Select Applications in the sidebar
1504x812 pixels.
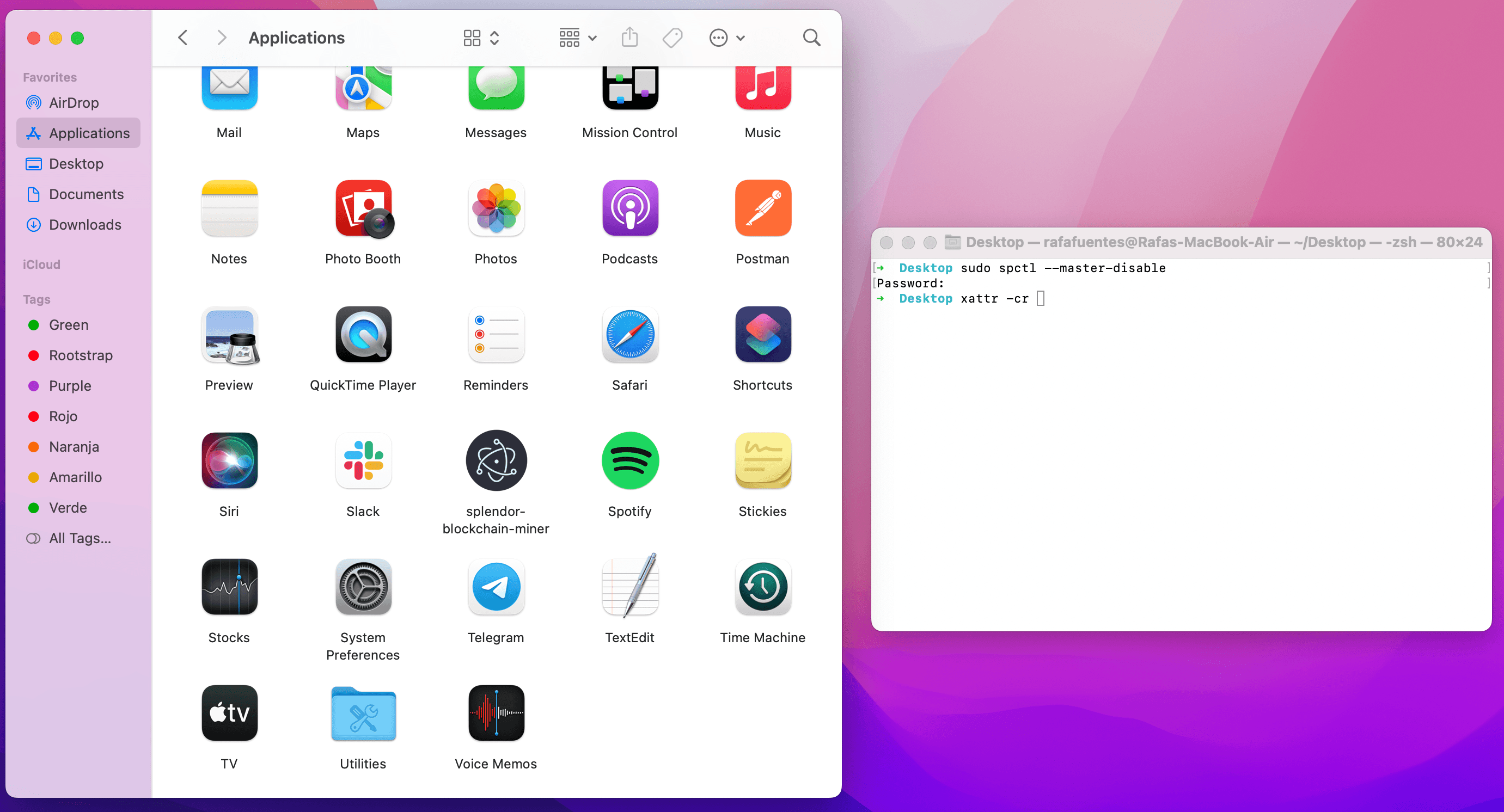pos(78,133)
